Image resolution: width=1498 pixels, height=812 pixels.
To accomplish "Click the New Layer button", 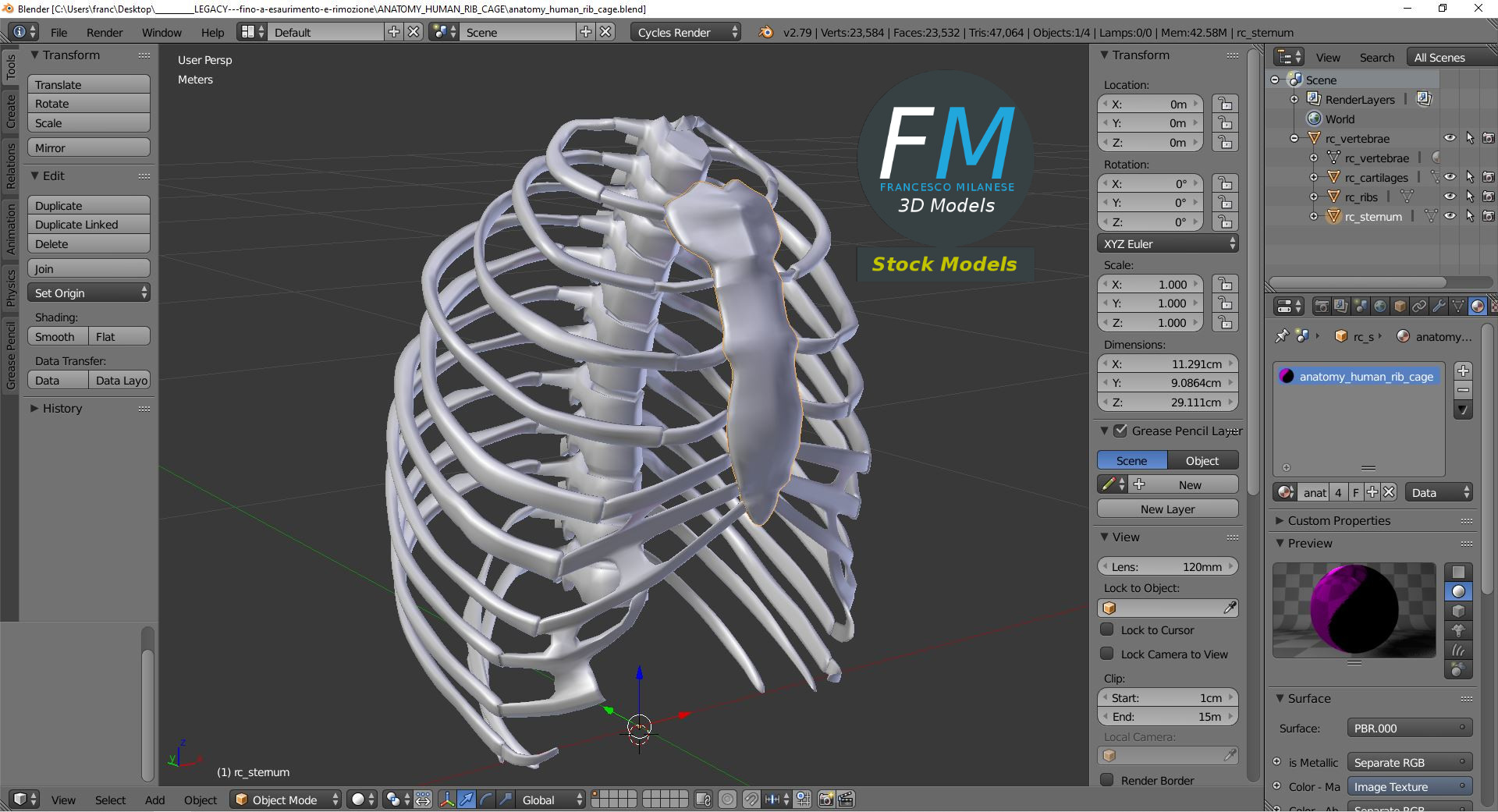I will [x=1167, y=509].
